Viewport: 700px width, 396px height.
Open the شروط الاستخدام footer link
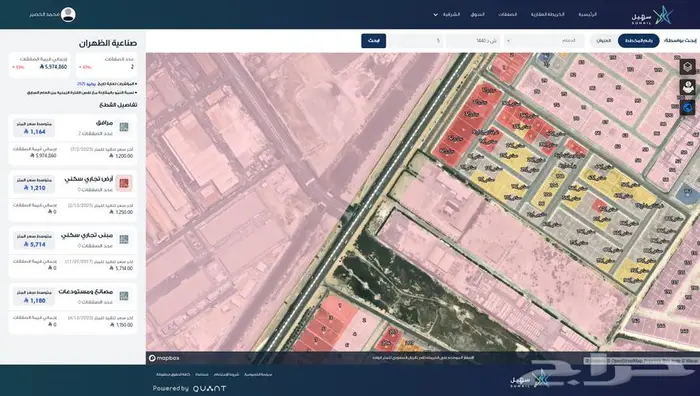(x=226, y=375)
